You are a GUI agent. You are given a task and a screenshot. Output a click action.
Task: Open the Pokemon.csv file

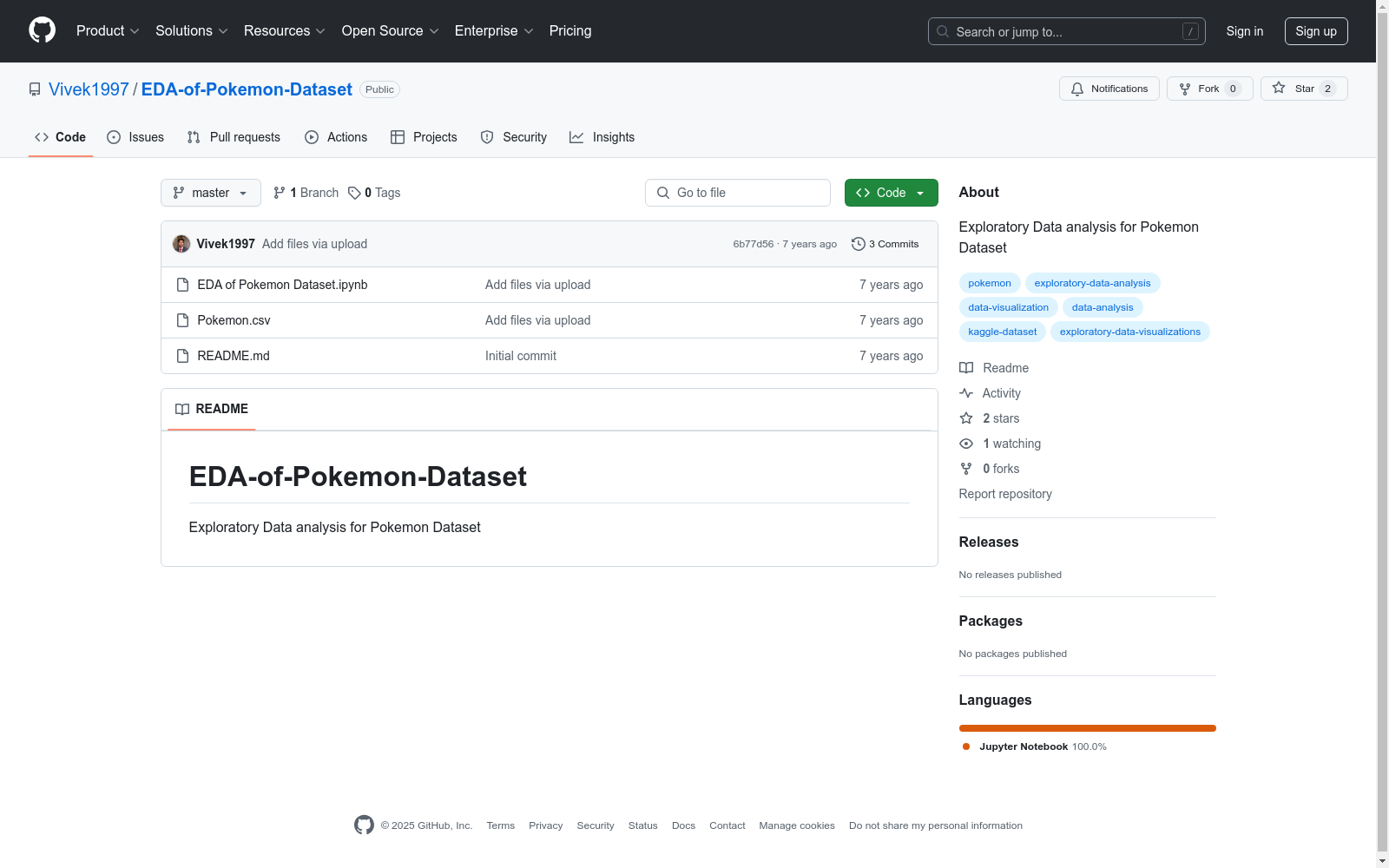pyautogui.click(x=234, y=320)
